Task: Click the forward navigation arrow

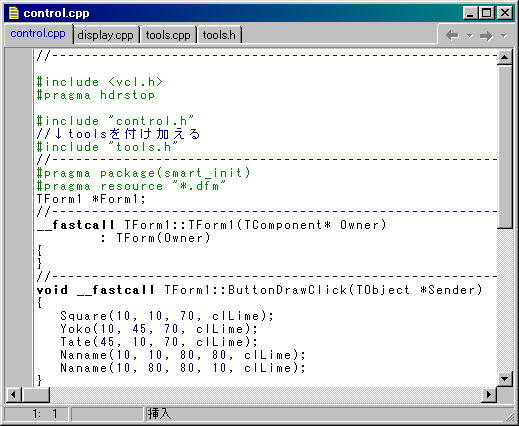Action: [x=486, y=35]
